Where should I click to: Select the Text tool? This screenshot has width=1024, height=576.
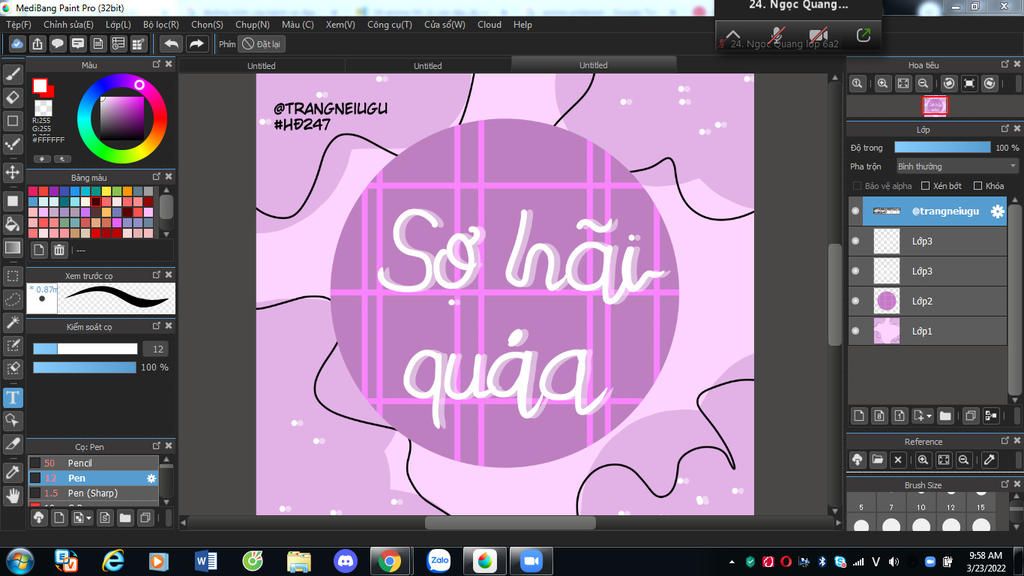13,397
